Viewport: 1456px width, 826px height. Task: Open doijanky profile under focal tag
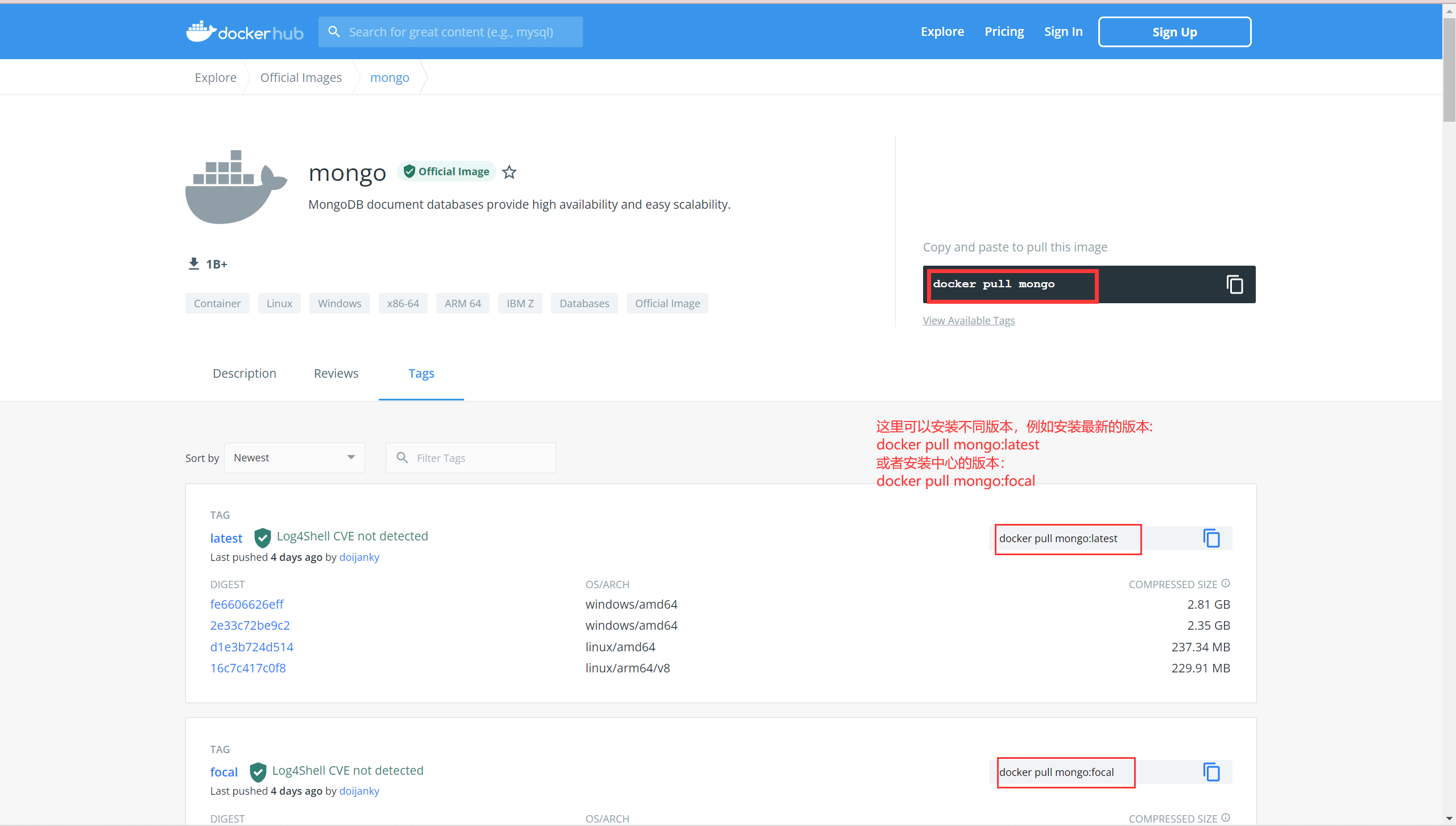(359, 791)
